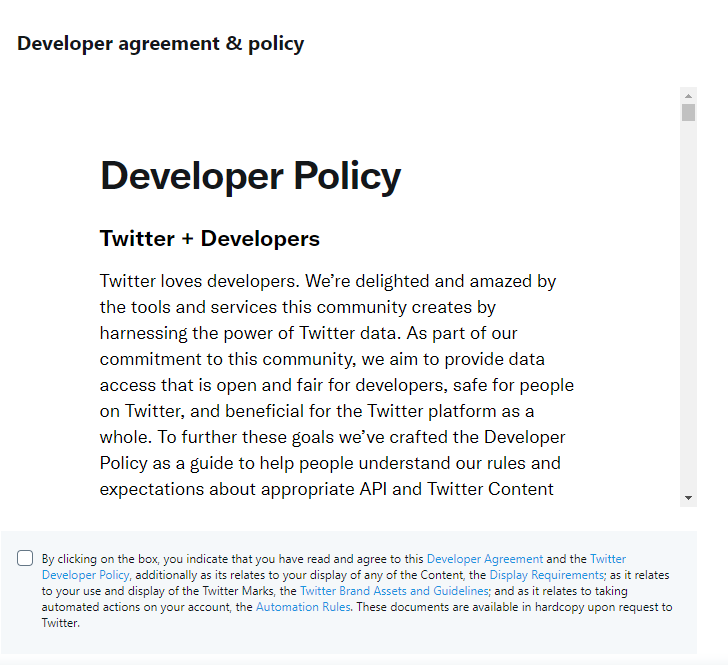Check the developer agreement acceptance box

[25, 558]
